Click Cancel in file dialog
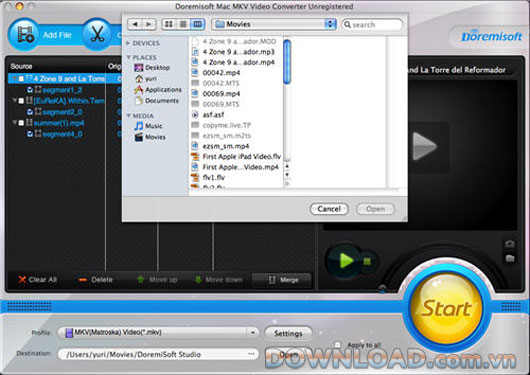This screenshot has width=530, height=375. point(329,209)
